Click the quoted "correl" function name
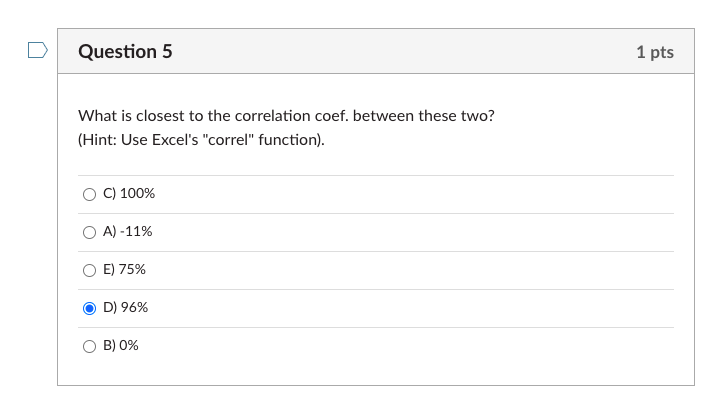This screenshot has width=721, height=411. [231, 140]
